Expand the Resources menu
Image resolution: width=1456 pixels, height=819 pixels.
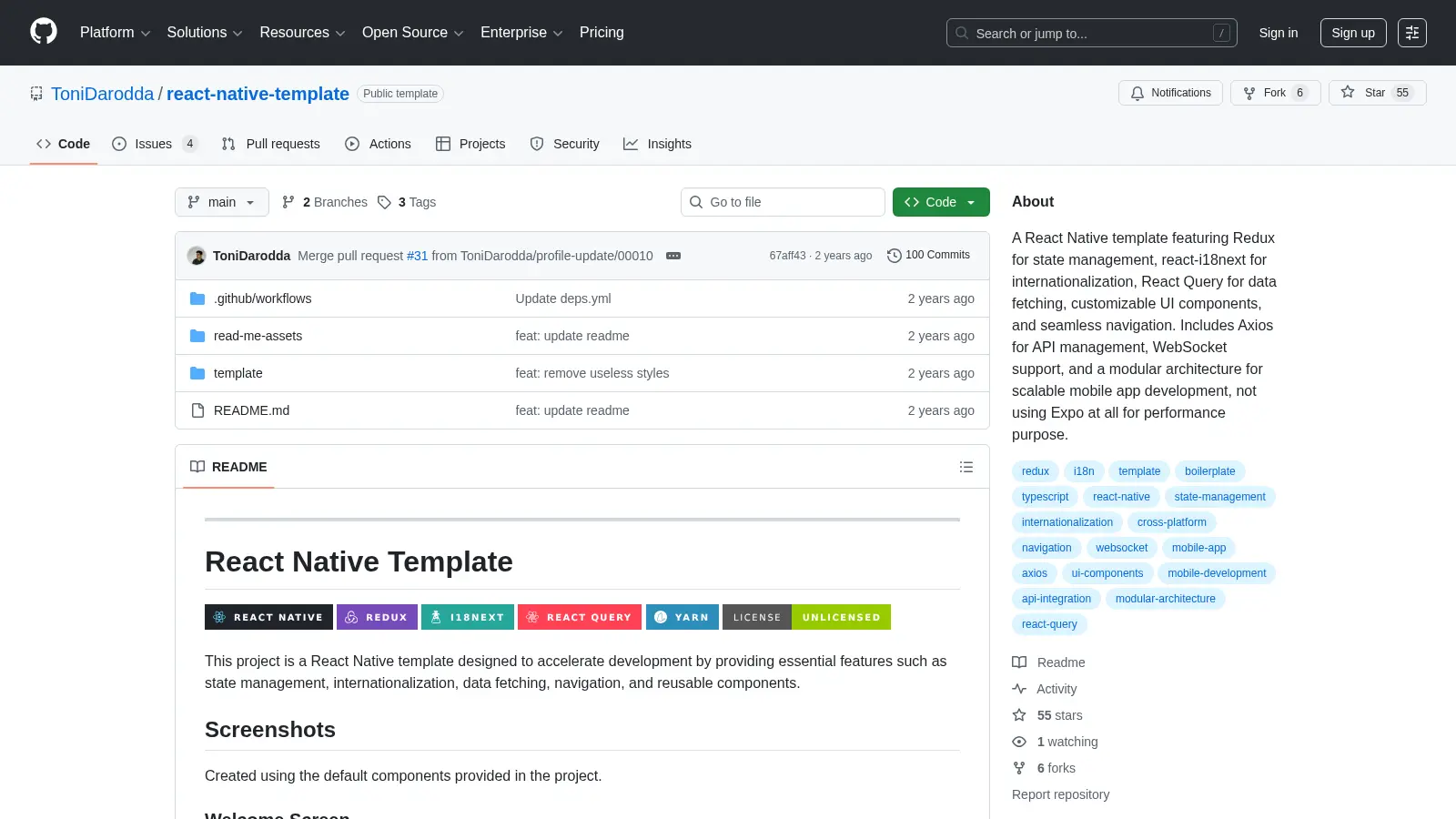[x=302, y=33]
